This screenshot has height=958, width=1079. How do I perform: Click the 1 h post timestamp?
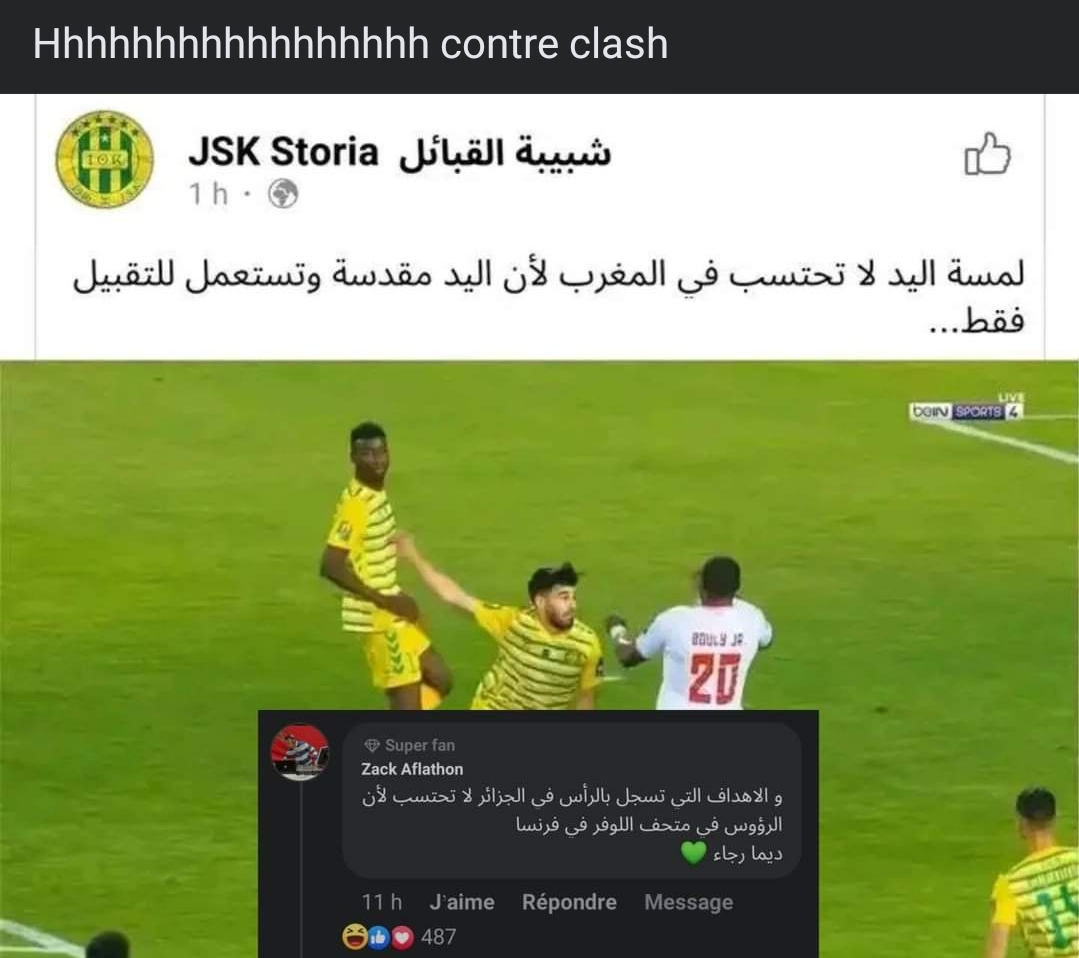tap(209, 194)
